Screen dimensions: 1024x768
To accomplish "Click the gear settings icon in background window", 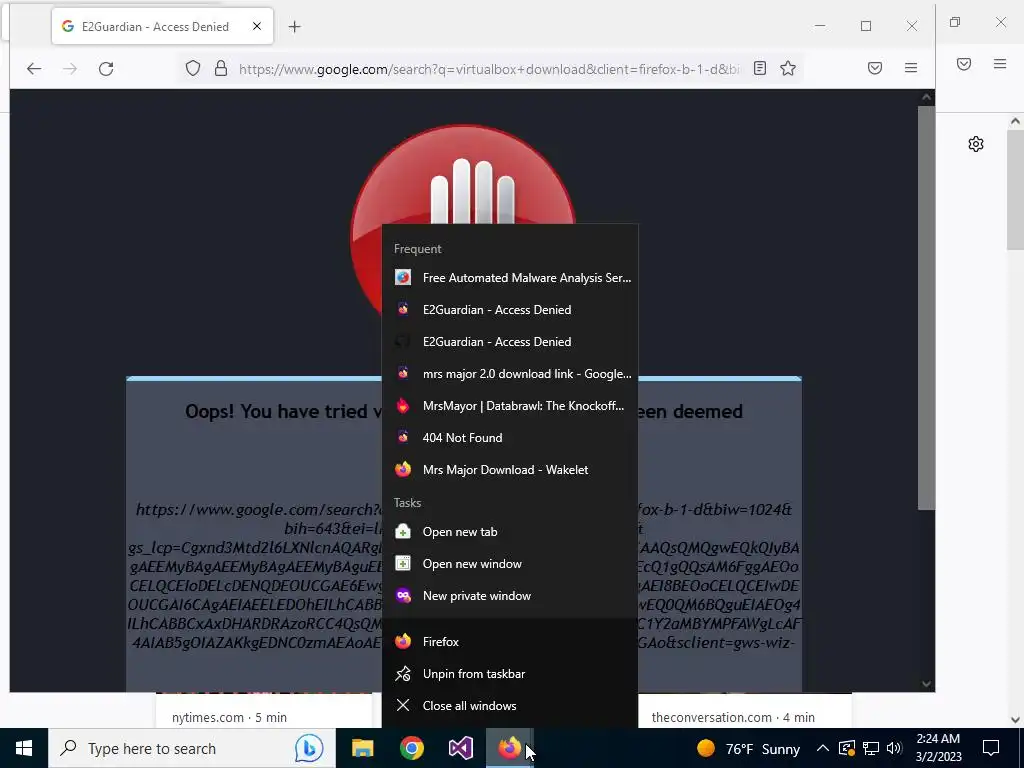I will point(976,144).
